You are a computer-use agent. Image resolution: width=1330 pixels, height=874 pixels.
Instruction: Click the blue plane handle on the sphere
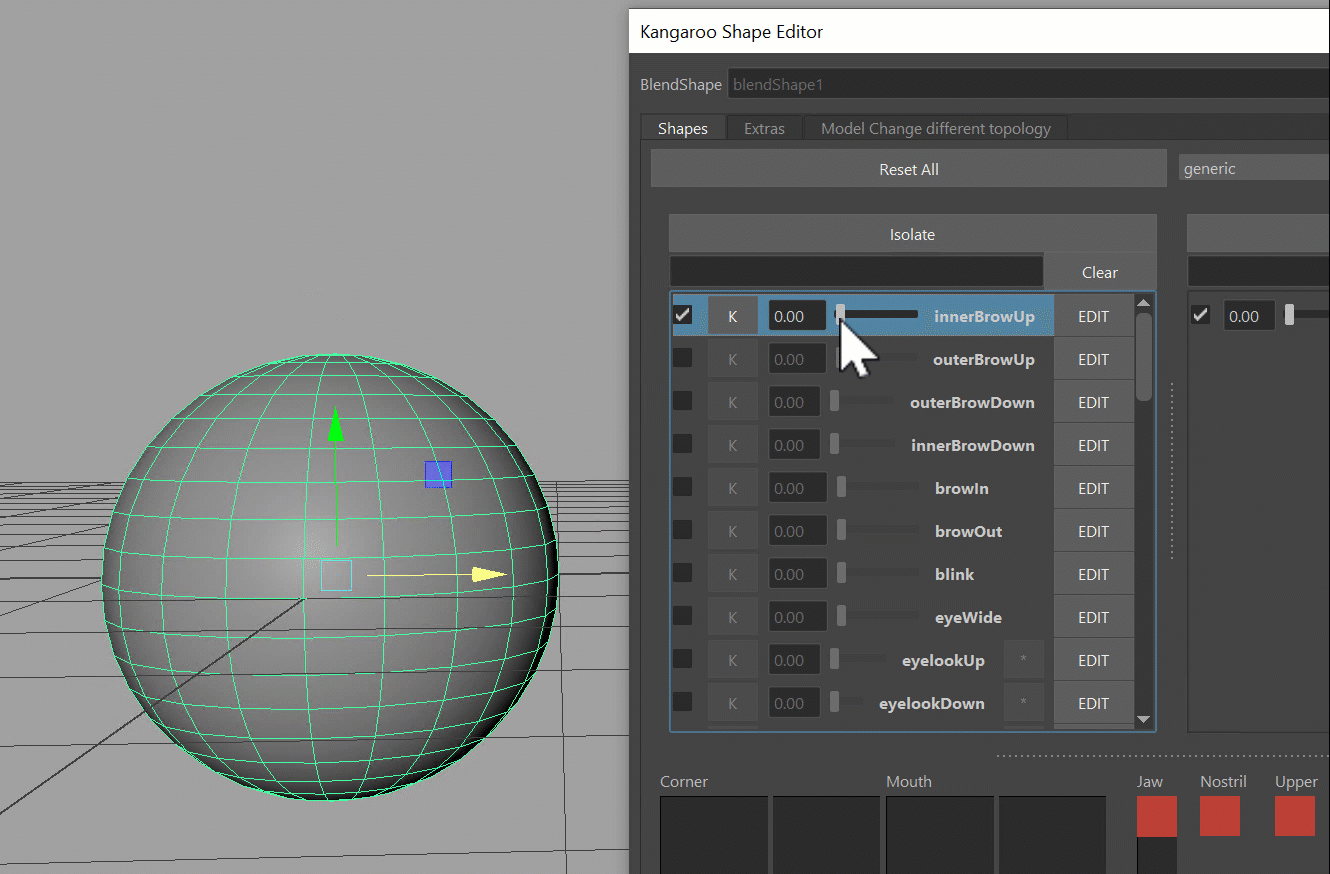(438, 474)
